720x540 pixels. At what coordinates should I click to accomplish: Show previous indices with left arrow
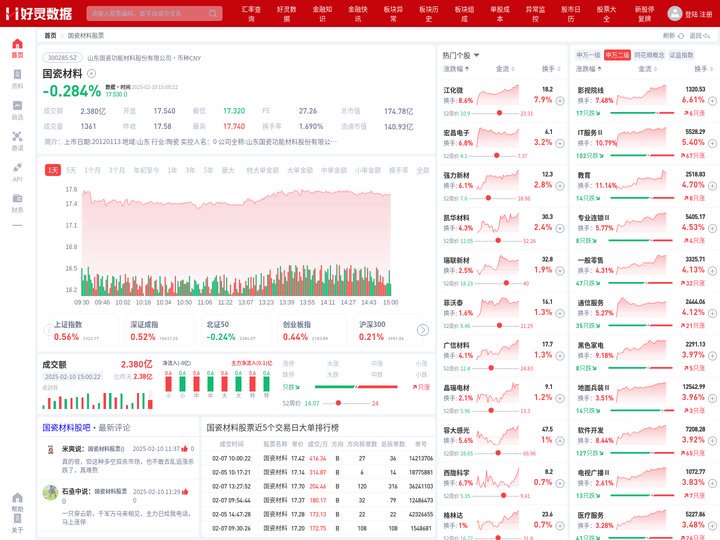pos(48,330)
